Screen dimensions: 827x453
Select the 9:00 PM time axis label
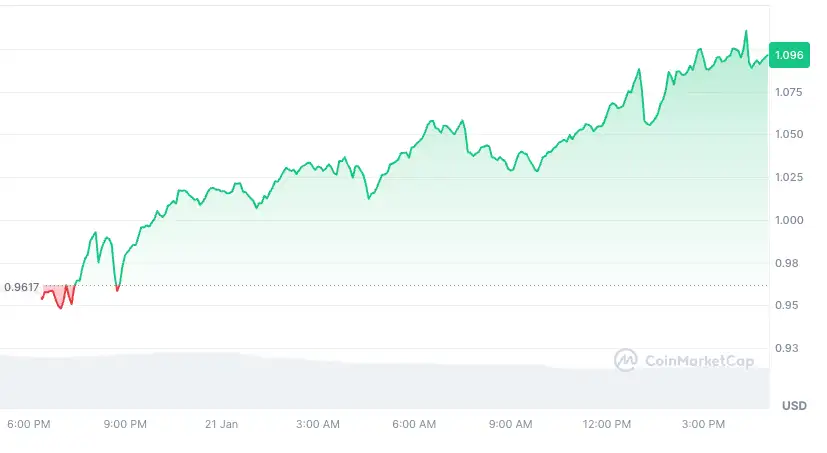click(125, 424)
